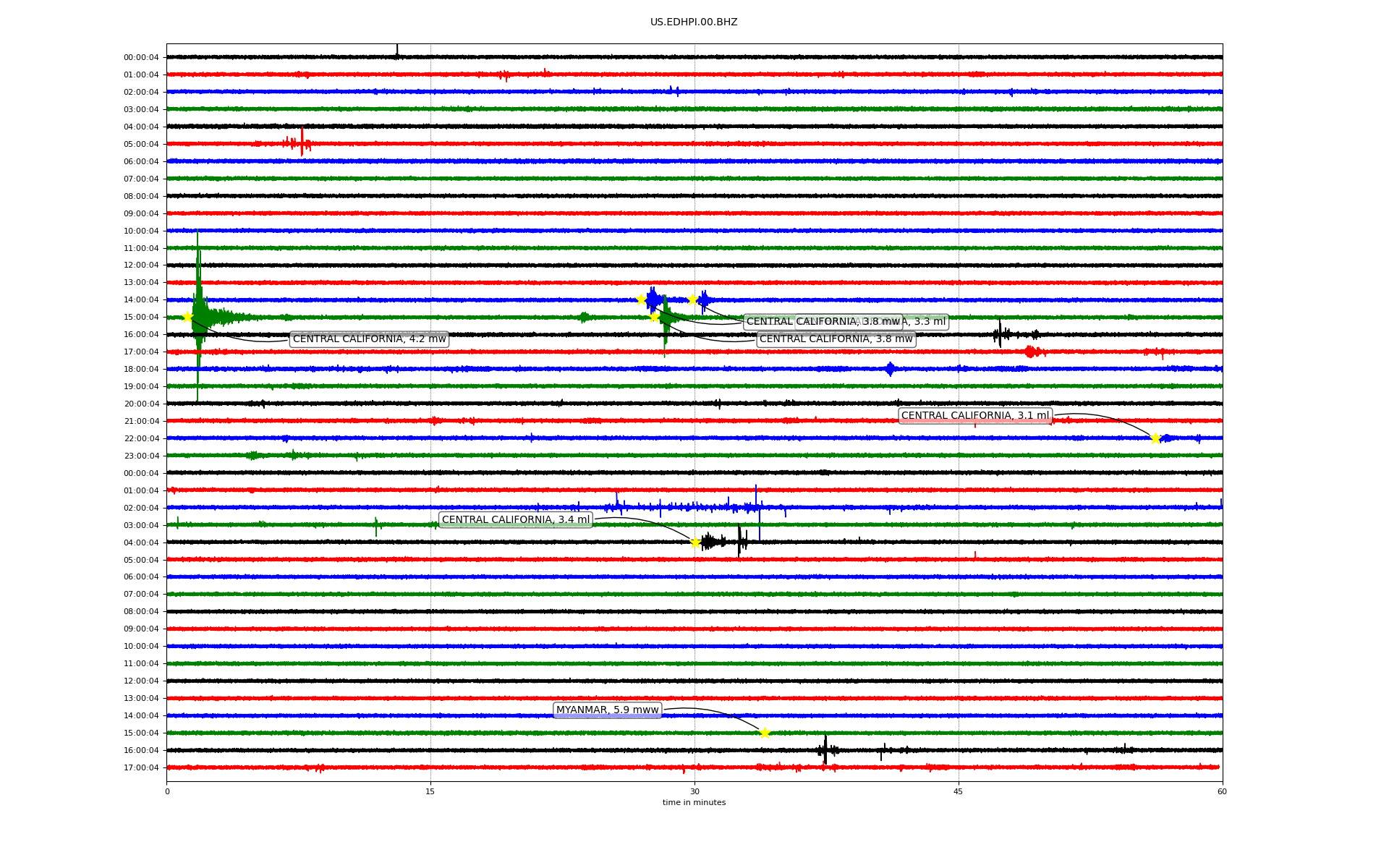1389x868 pixels.
Task: Click the MYANMAR, 5.9 mww label
Action: (x=607, y=710)
